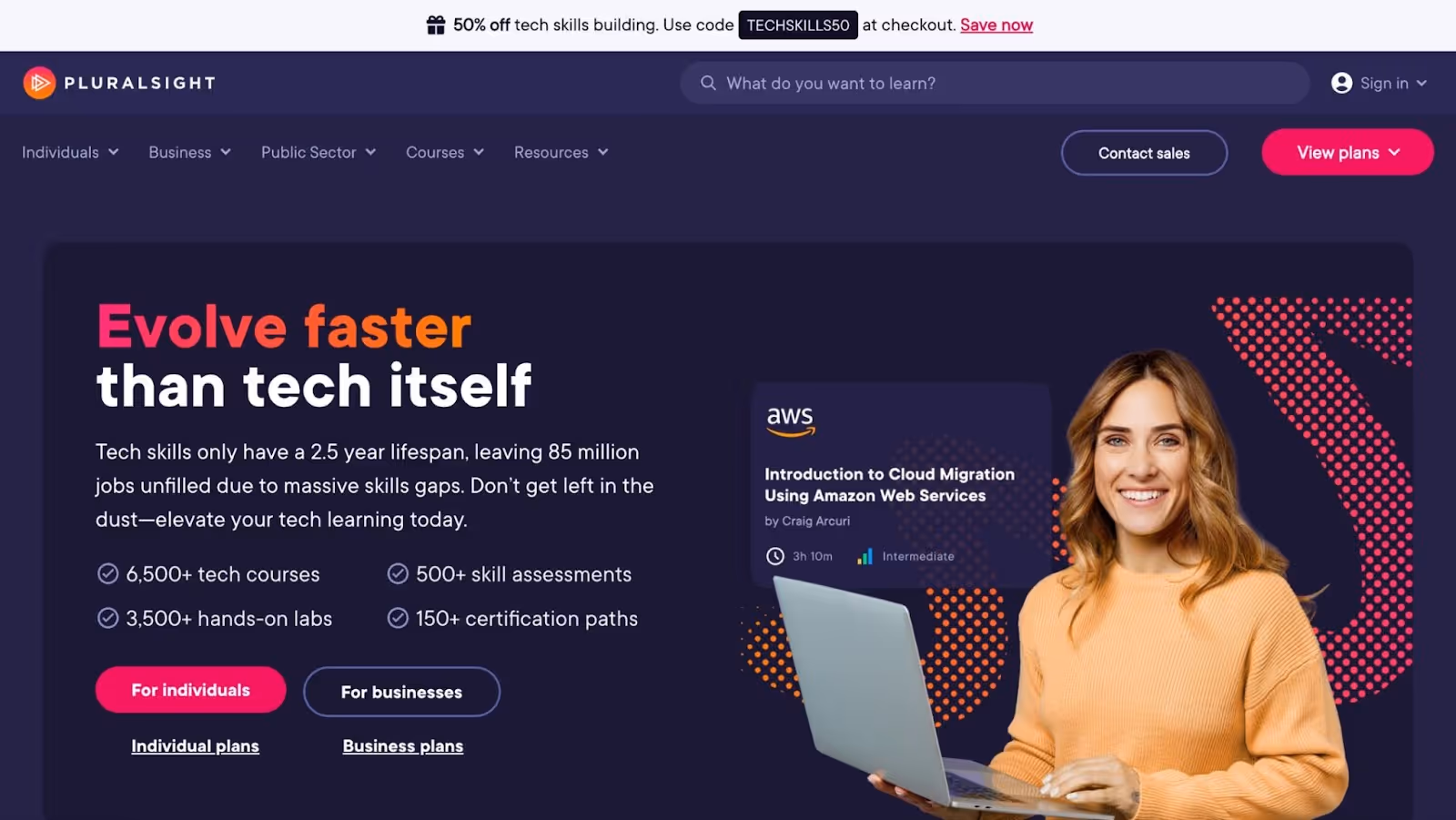Select the pink For individuals button
This screenshot has width=1456, height=820.
[x=191, y=690]
